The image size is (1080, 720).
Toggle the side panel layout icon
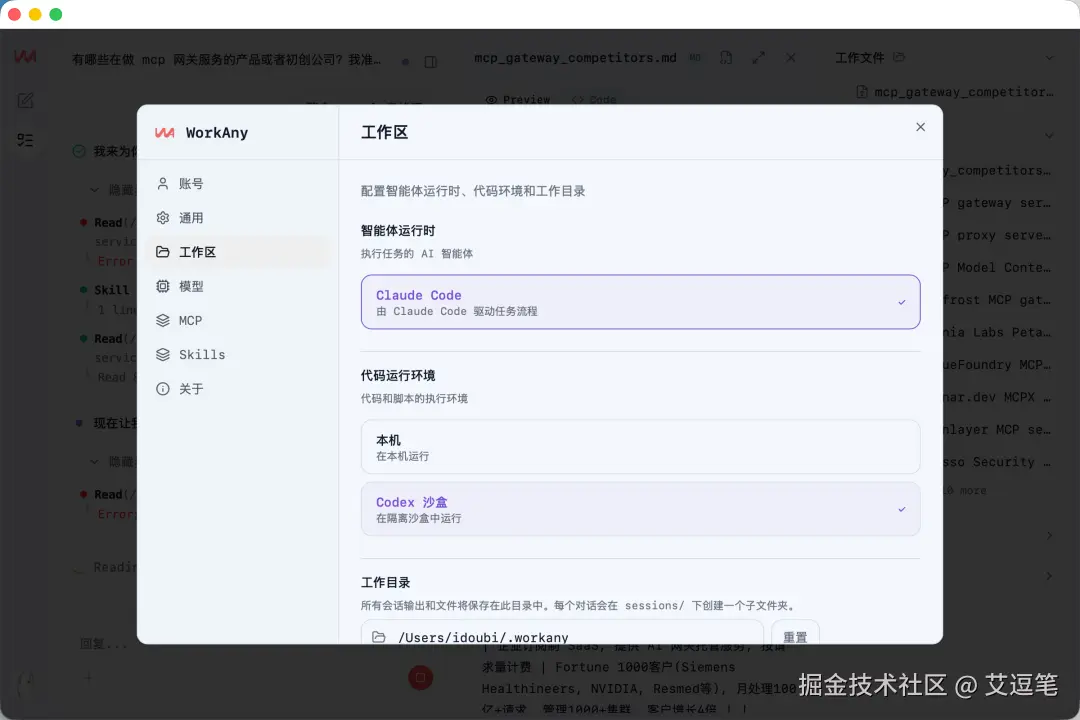tap(430, 62)
